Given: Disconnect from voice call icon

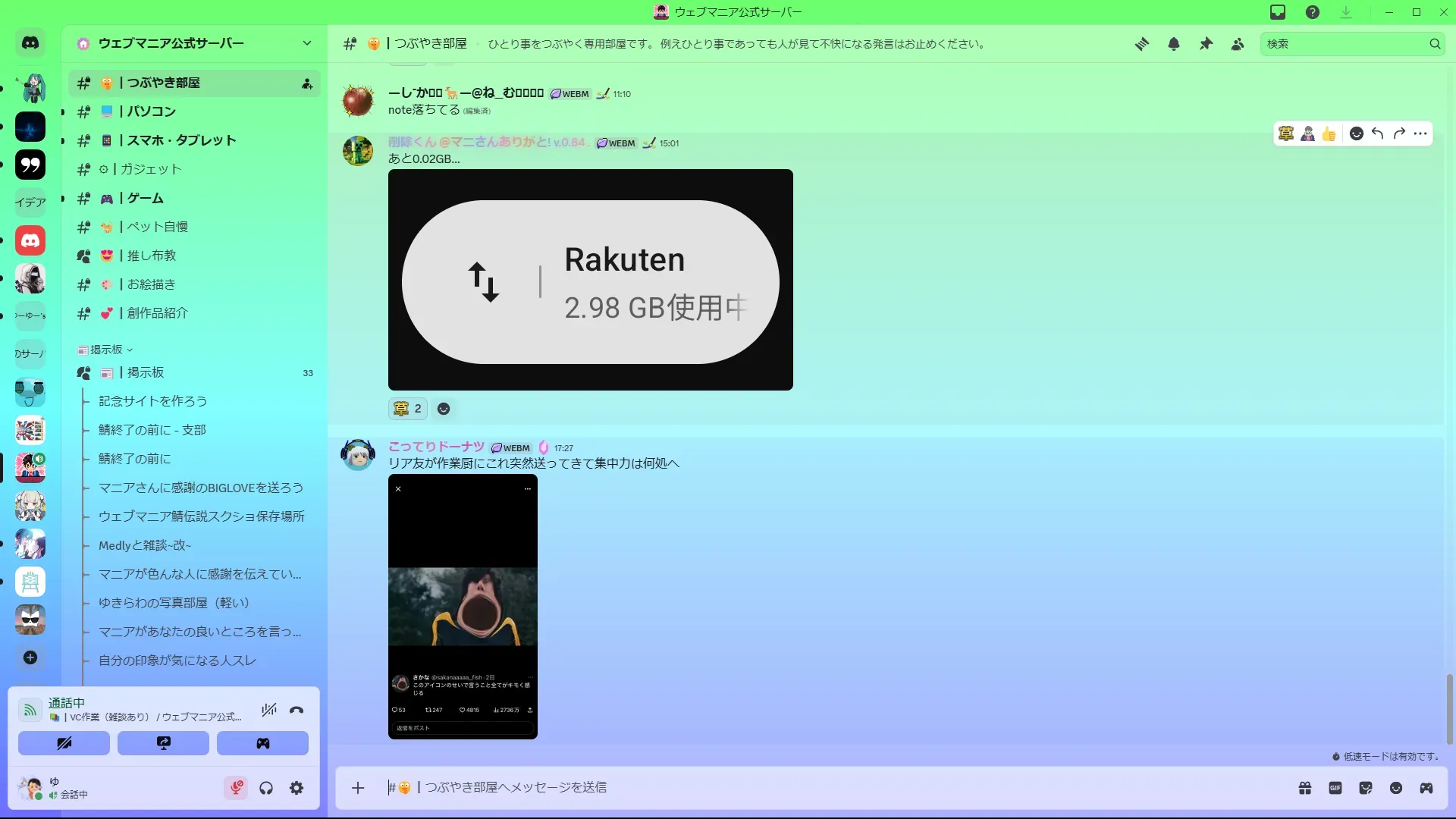Looking at the screenshot, I should pyautogui.click(x=297, y=710).
